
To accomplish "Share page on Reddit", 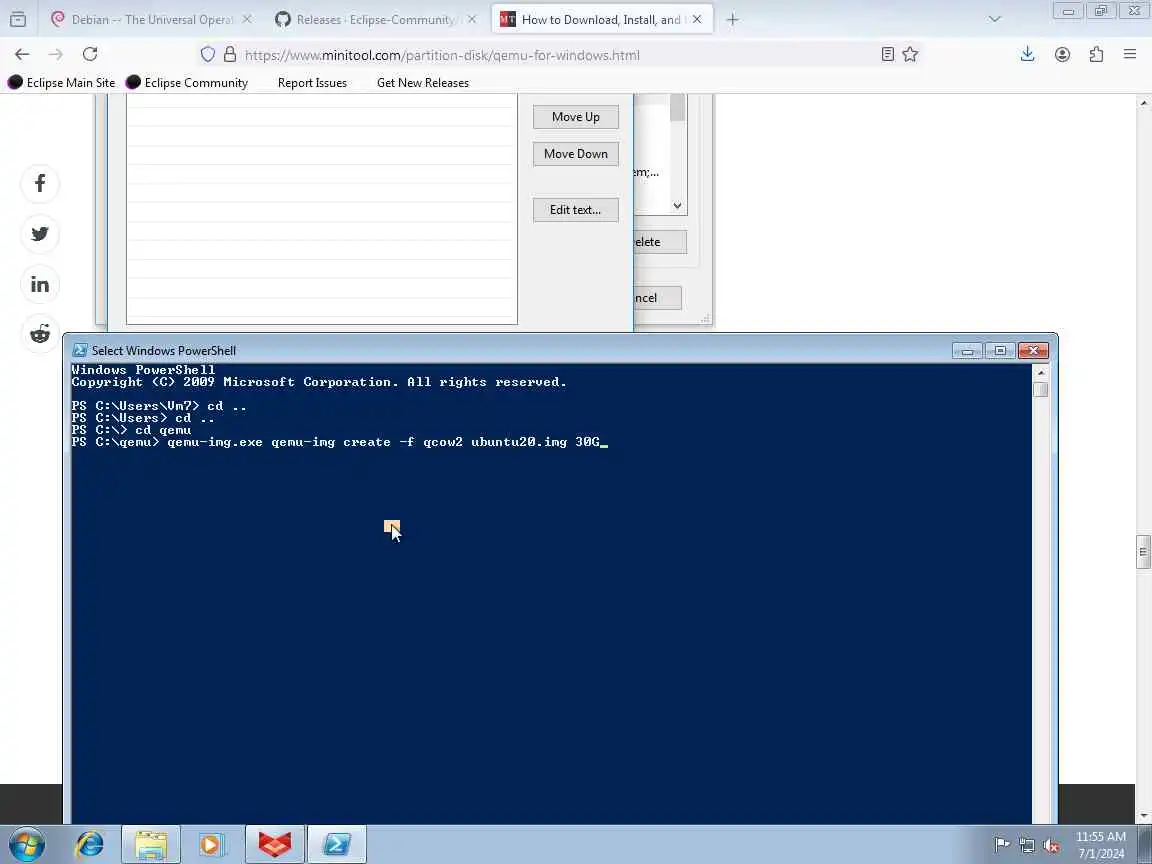I will [40, 334].
